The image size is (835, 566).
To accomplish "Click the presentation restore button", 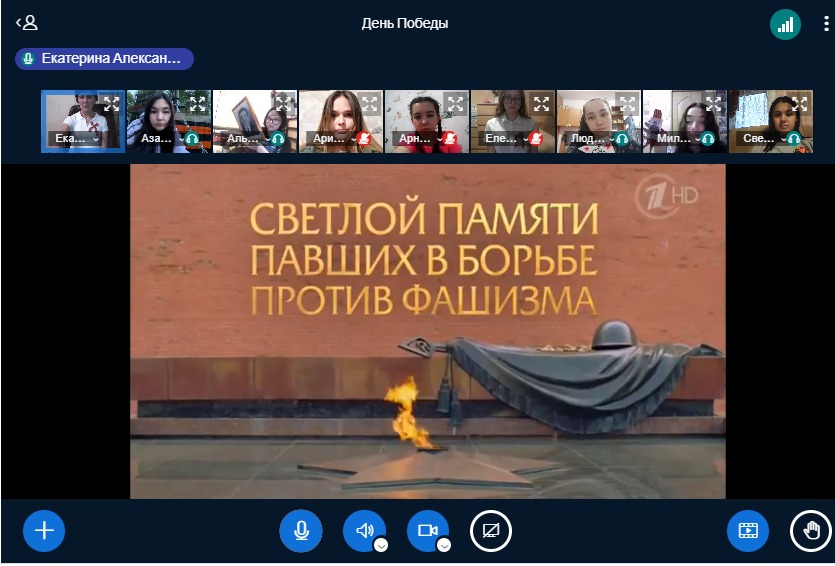I will tap(748, 531).
